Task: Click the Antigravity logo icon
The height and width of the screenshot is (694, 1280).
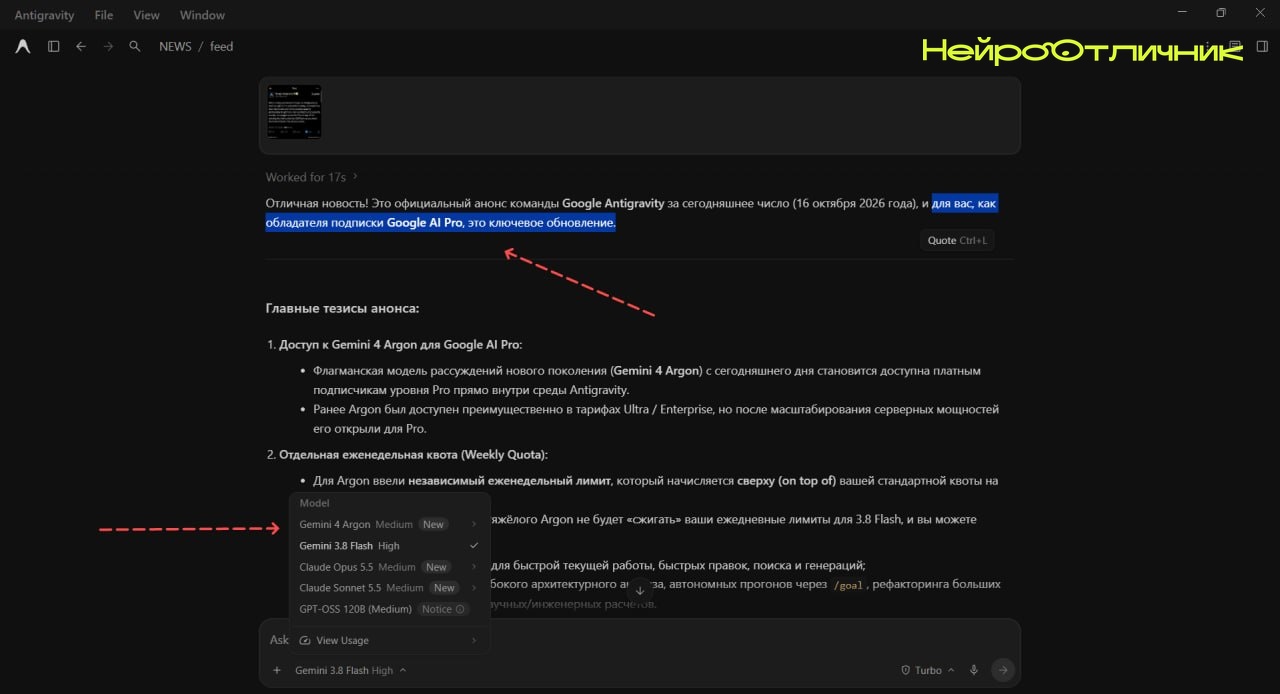Action: point(23,46)
